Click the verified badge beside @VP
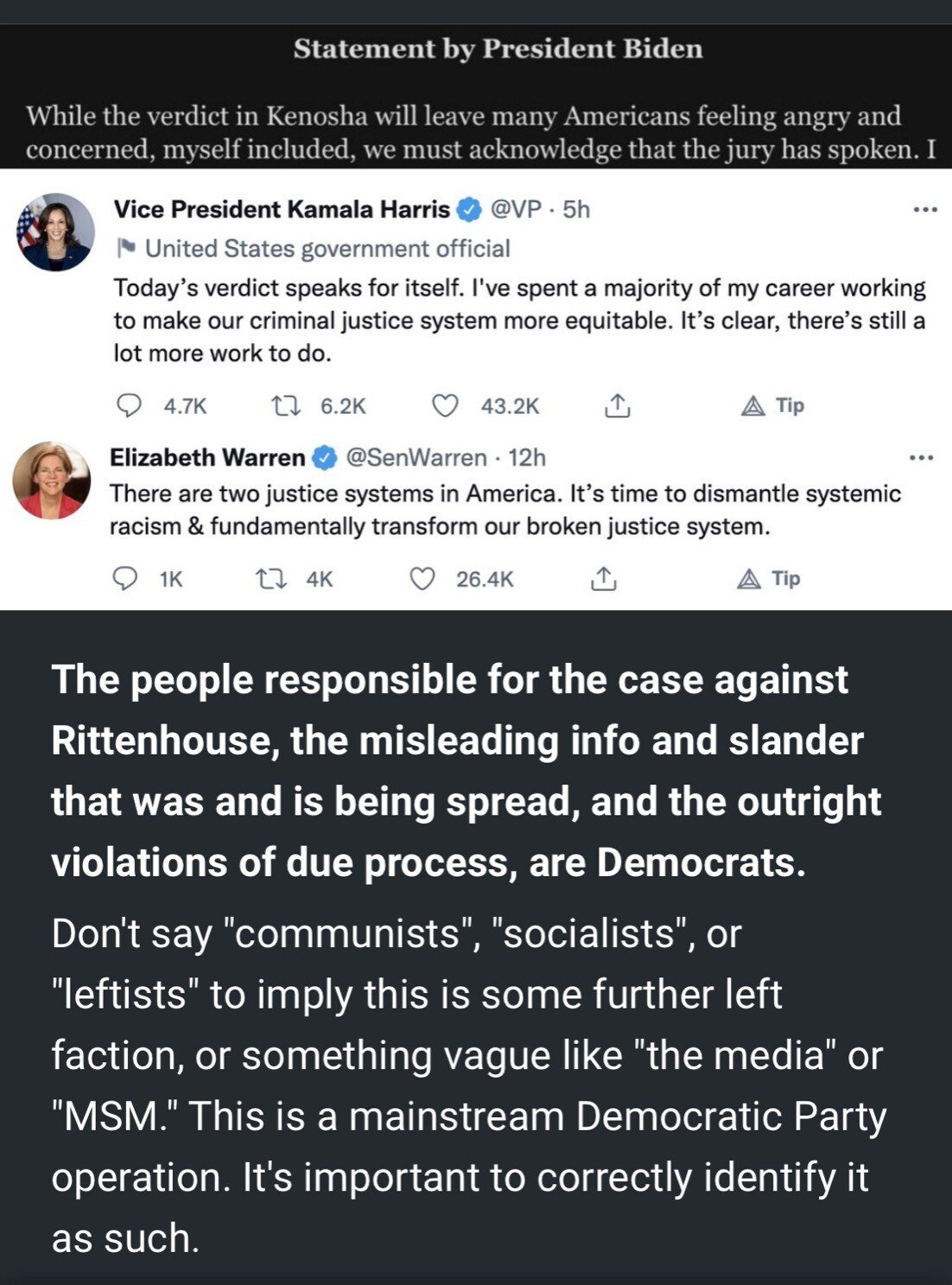 pos(468,209)
